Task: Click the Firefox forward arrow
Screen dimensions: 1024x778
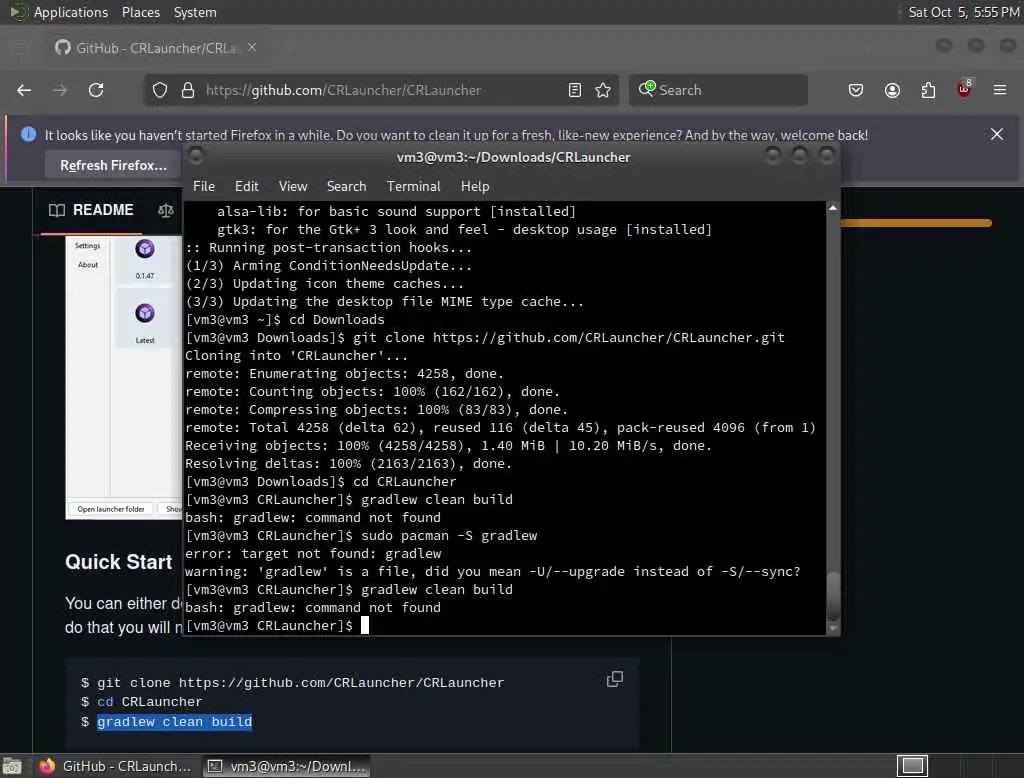Action: [x=60, y=90]
